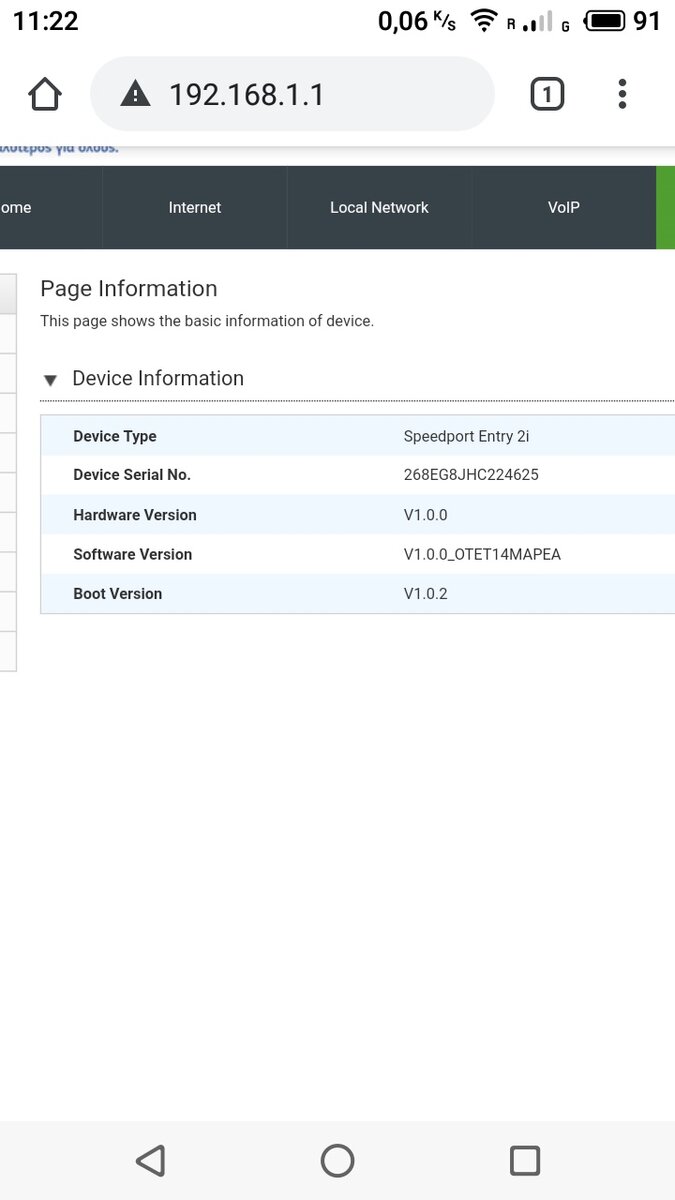Tap the V1.0.0_OTET14MAPEA value
675x1200 pixels.
[x=482, y=554]
